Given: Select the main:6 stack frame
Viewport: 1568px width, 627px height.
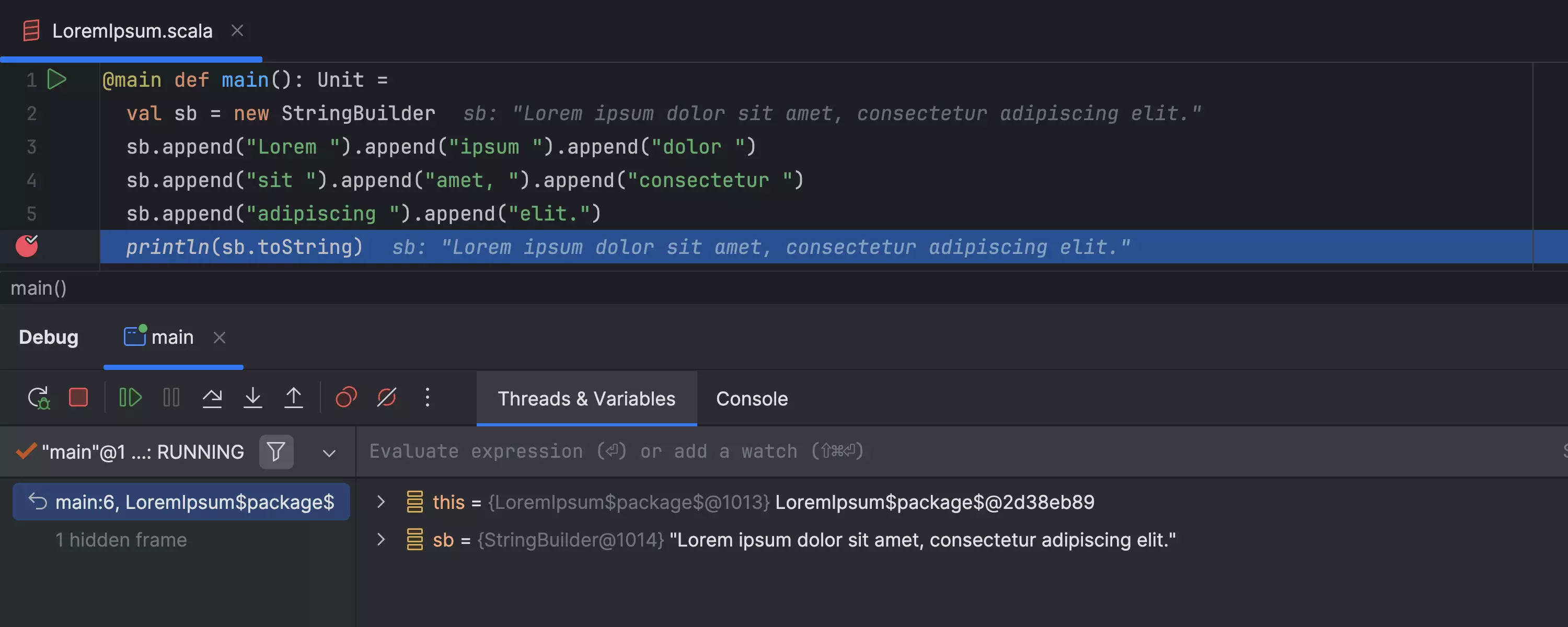Looking at the screenshot, I should pos(181,502).
